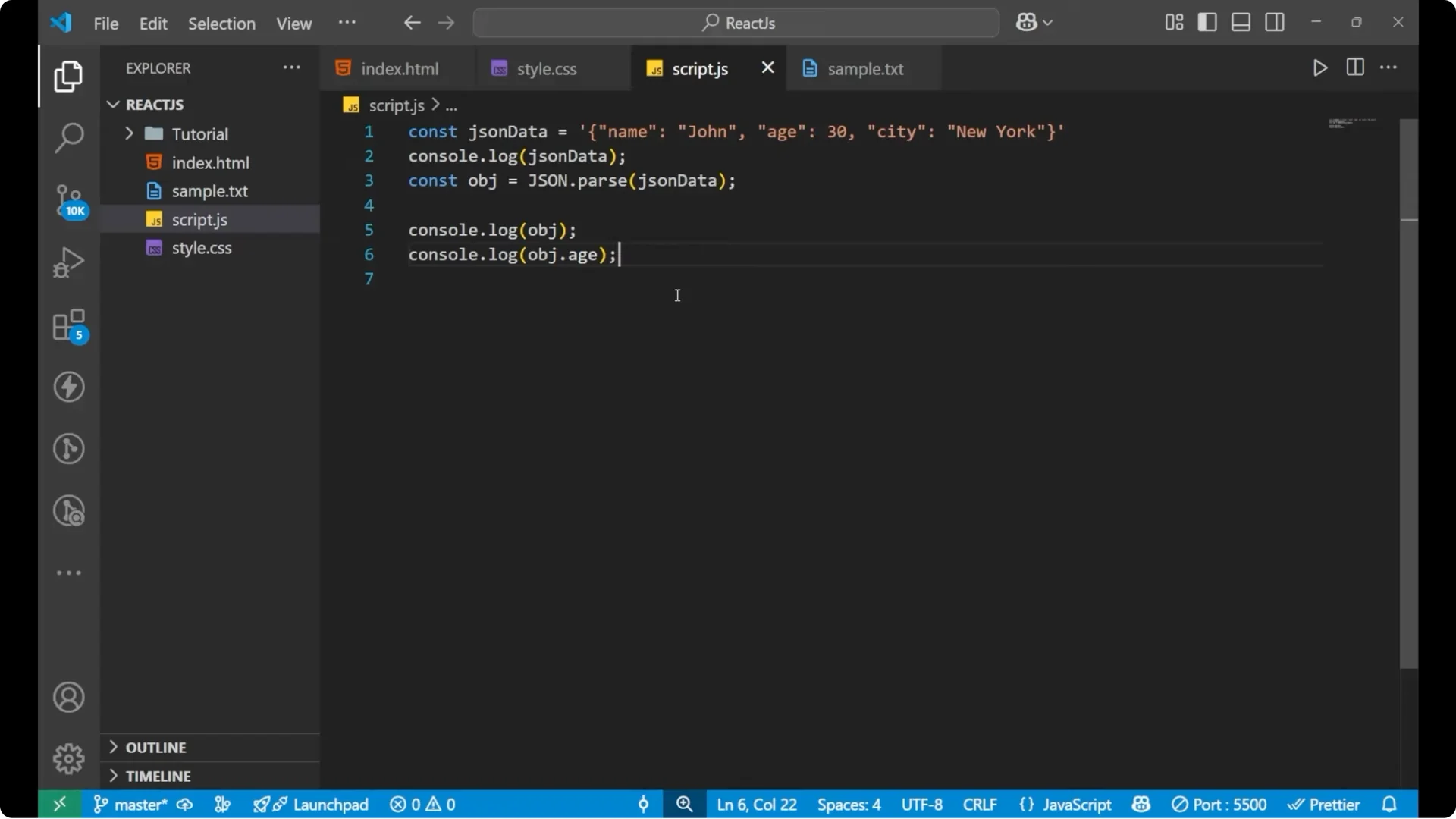This screenshot has height=819, width=1456.
Task: Open notifications via the bell icon
Action: click(x=1390, y=805)
